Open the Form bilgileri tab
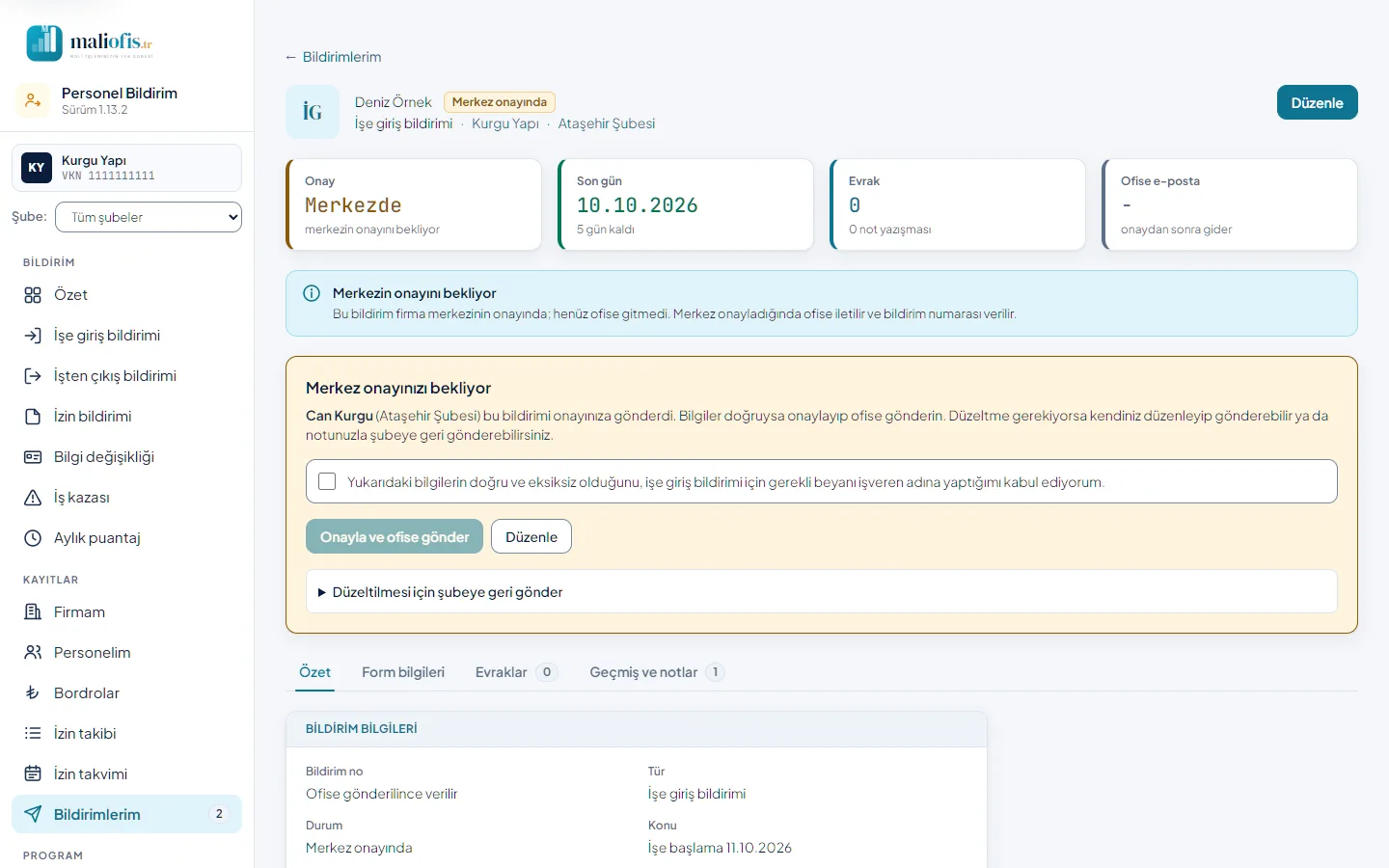This screenshot has height=868, width=1389. pos(403,672)
